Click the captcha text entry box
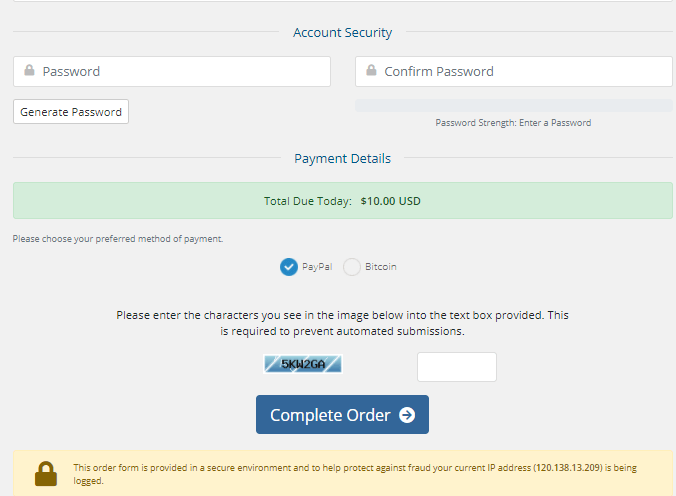676x496 pixels. 457,367
